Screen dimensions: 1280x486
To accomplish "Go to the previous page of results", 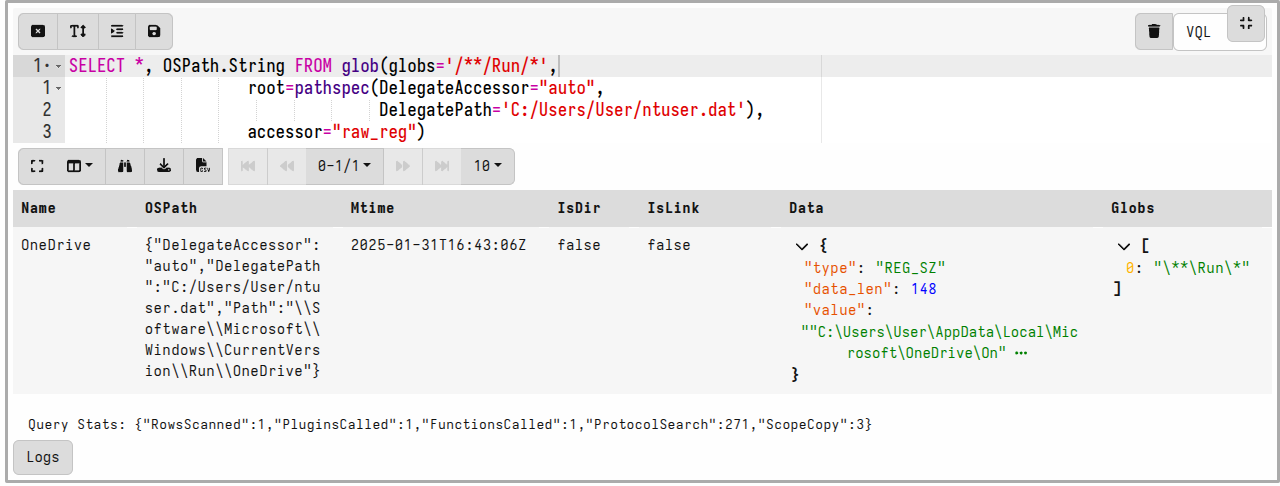I will click(x=286, y=166).
